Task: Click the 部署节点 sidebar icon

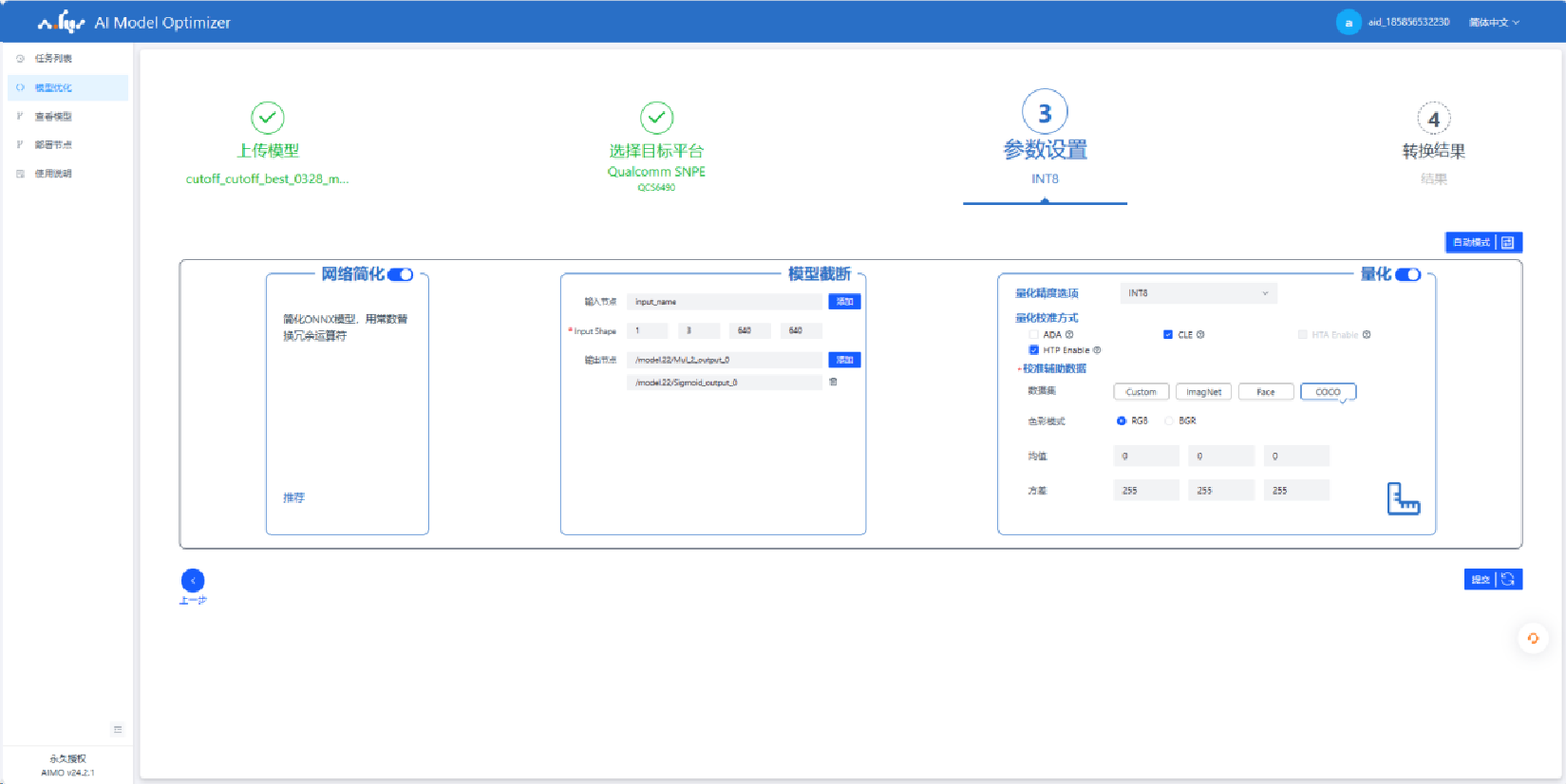Action: (x=20, y=144)
